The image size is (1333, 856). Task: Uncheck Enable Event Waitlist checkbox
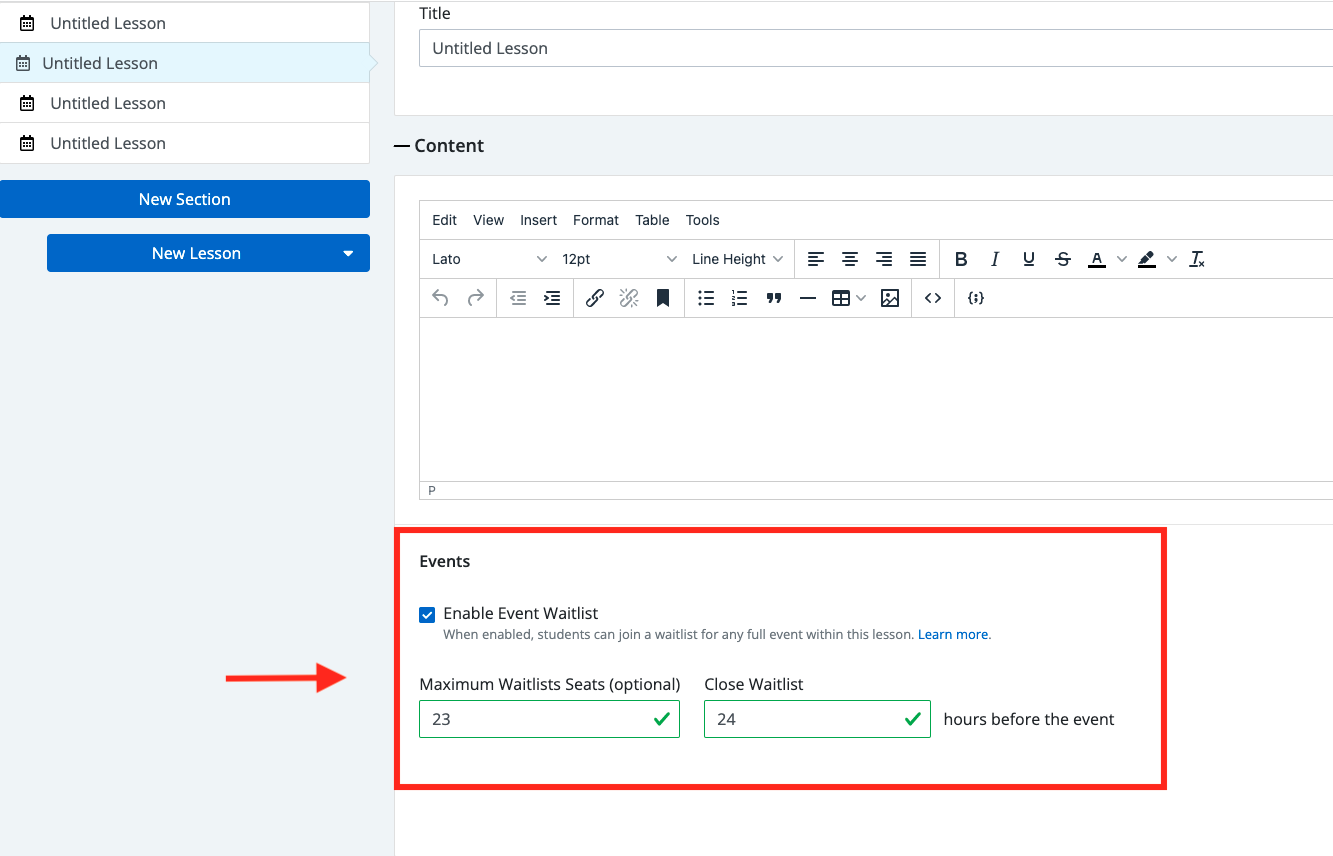pyautogui.click(x=427, y=614)
